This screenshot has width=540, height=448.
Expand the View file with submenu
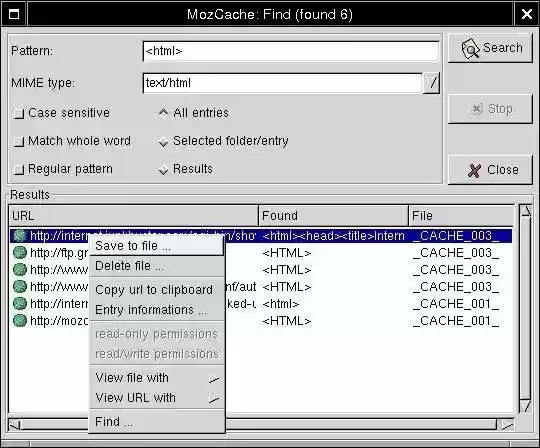[x=157, y=378]
